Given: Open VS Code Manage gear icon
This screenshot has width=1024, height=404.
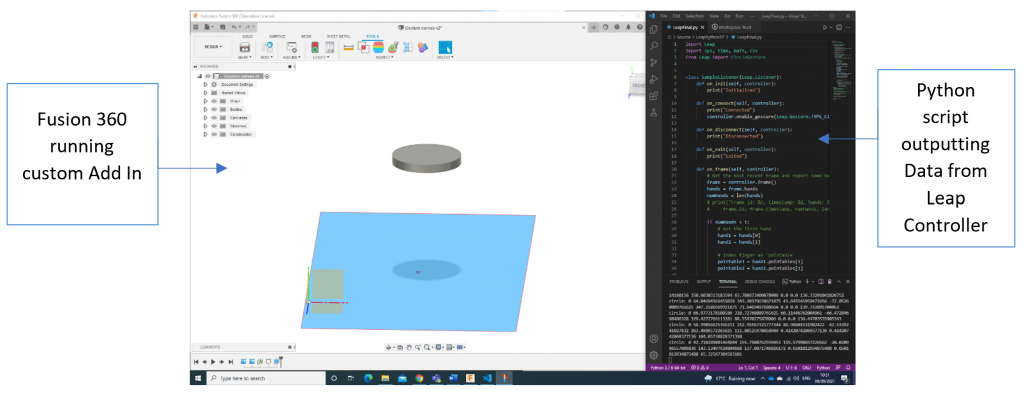Looking at the screenshot, I should click(x=654, y=355).
